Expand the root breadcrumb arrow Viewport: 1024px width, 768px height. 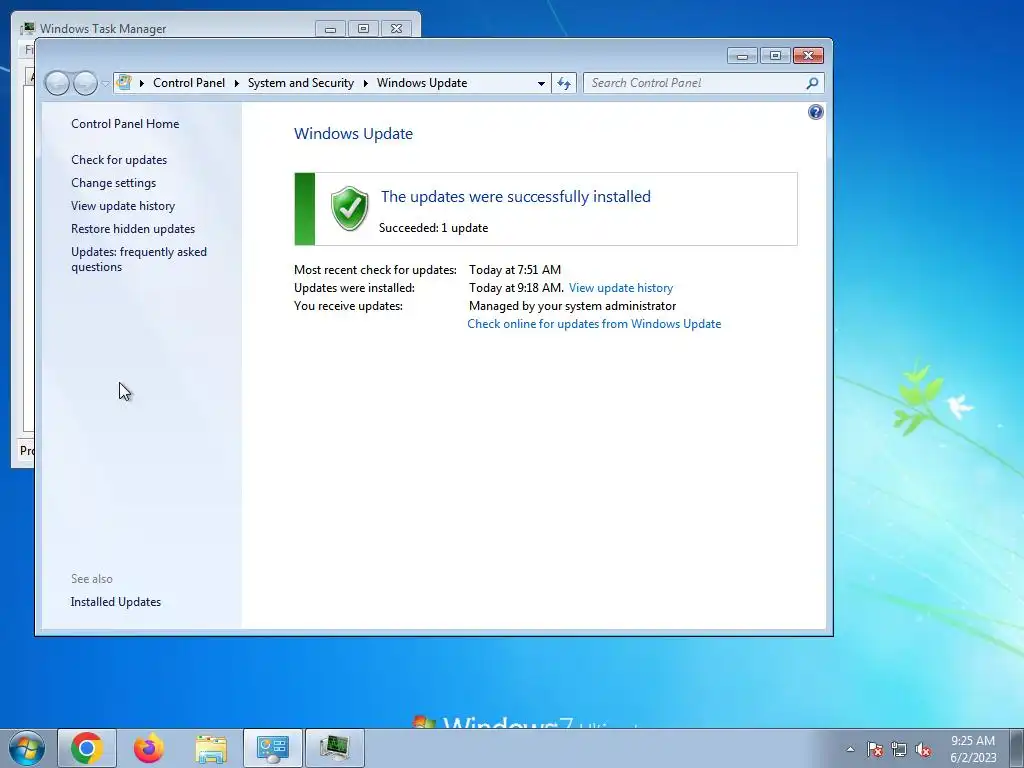coord(142,84)
